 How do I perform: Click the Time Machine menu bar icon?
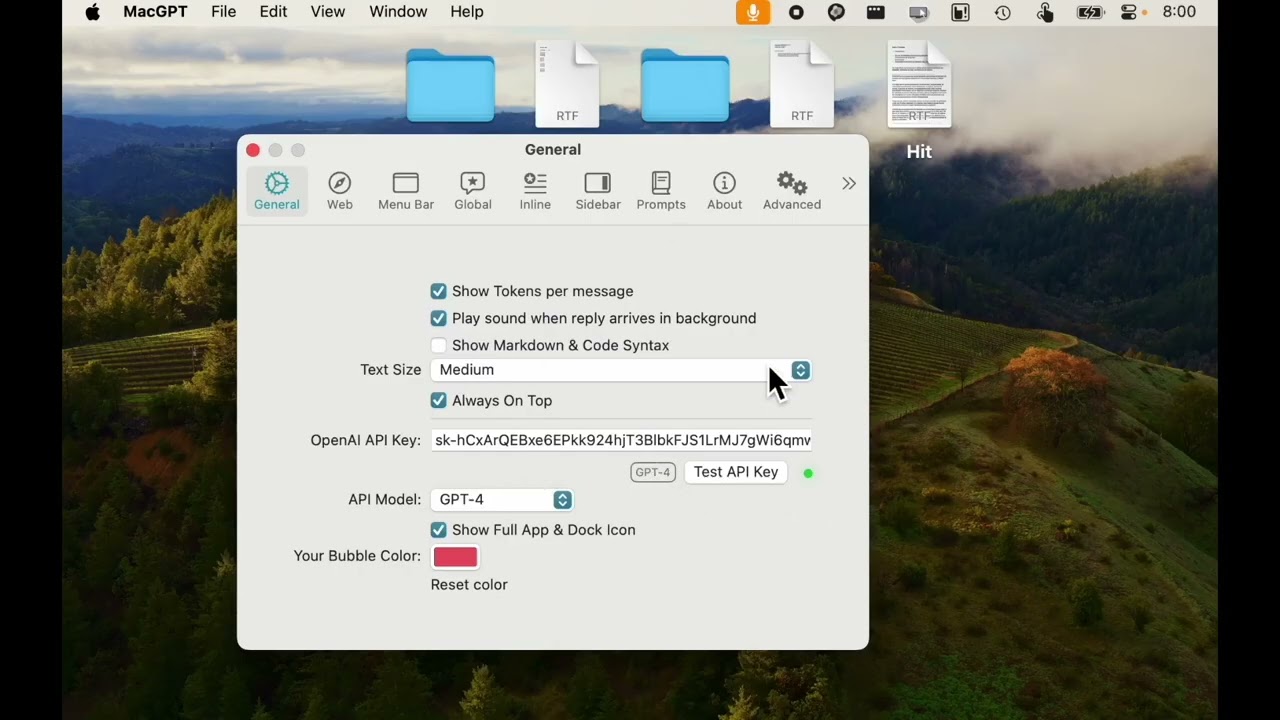(x=1003, y=12)
